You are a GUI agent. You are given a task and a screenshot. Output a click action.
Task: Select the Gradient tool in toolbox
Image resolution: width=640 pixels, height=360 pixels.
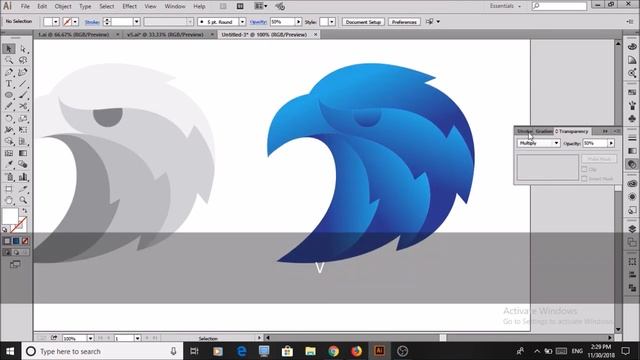pos(23,153)
